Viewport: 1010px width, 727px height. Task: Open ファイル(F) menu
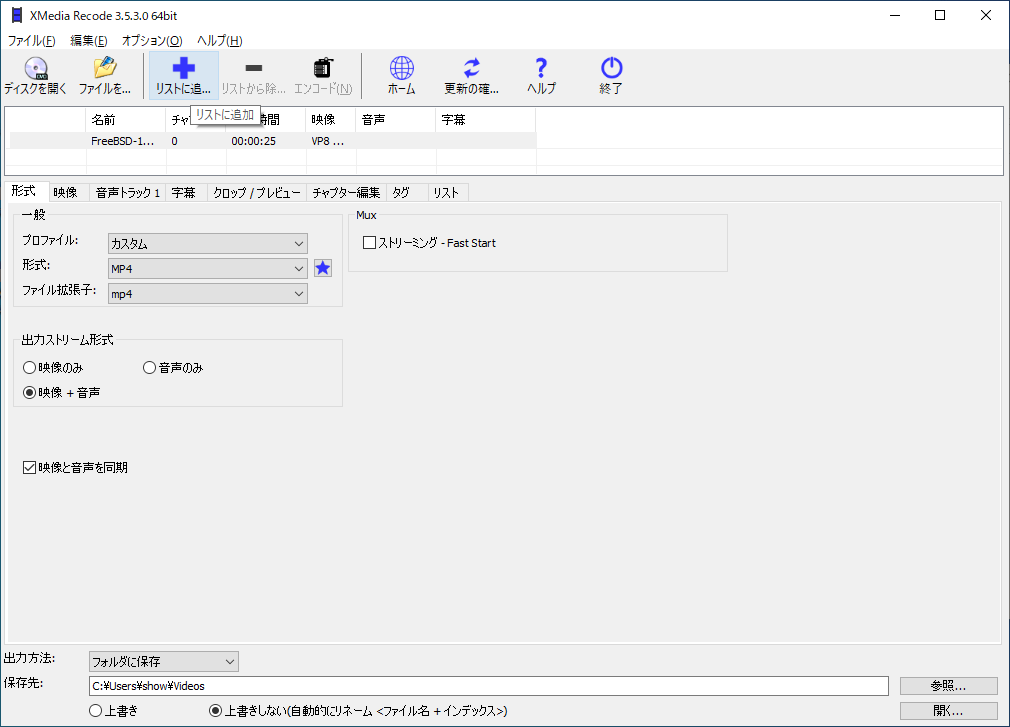(x=31, y=41)
